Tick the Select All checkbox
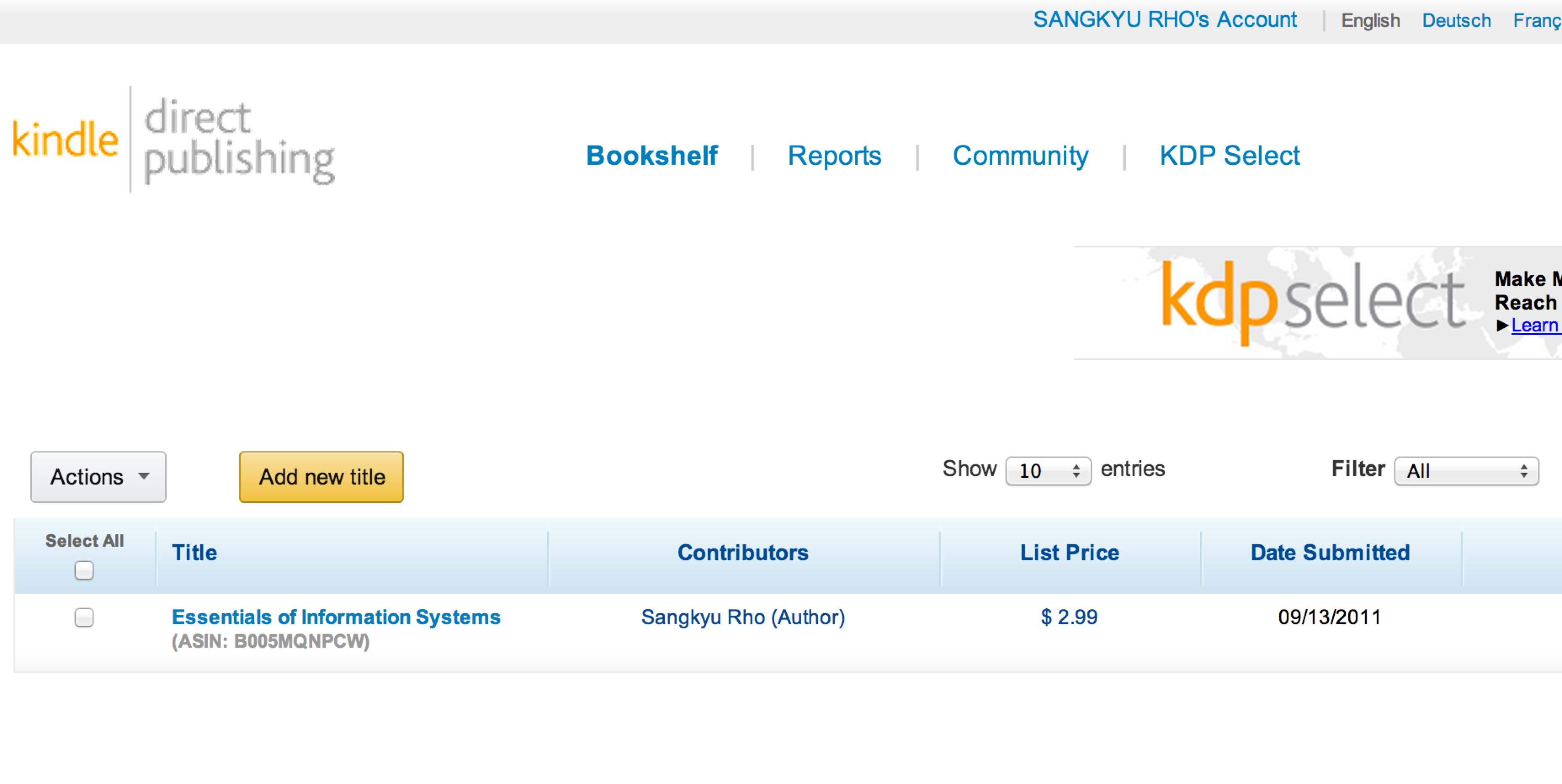Screen dimensions: 1562x784 click(x=84, y=570)
